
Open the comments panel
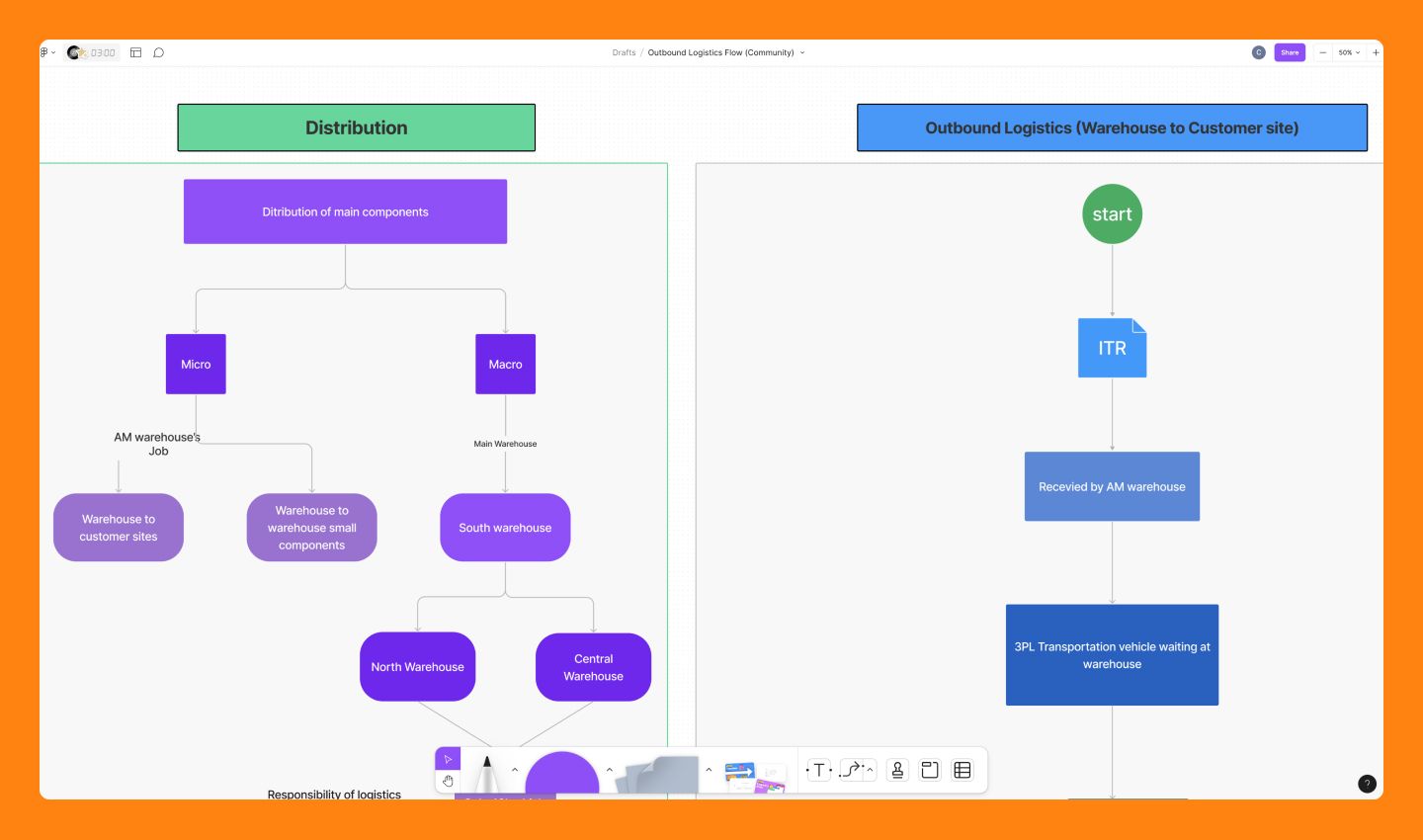coord(159,52)
